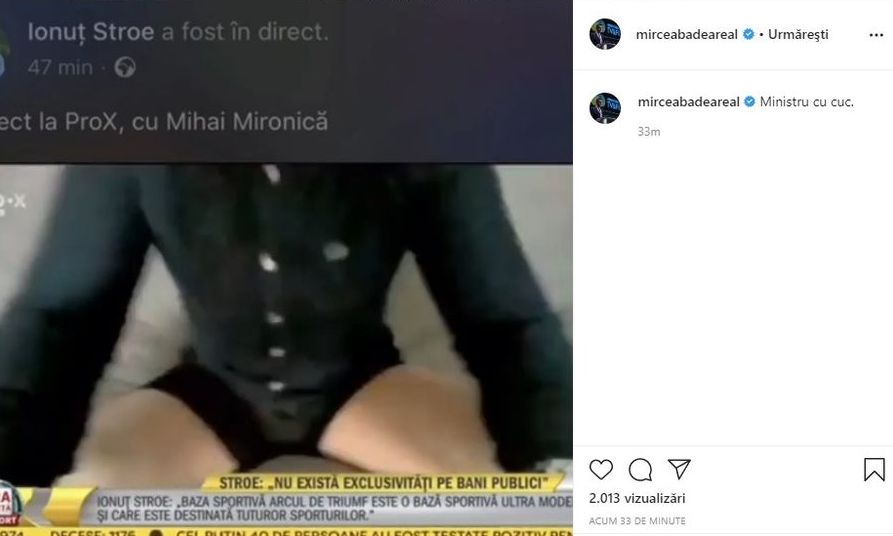Click the 2.013 vizualizări views count
Image resolution: width=893 pixels, height=536 pixels.
click(x=637, y=498)
